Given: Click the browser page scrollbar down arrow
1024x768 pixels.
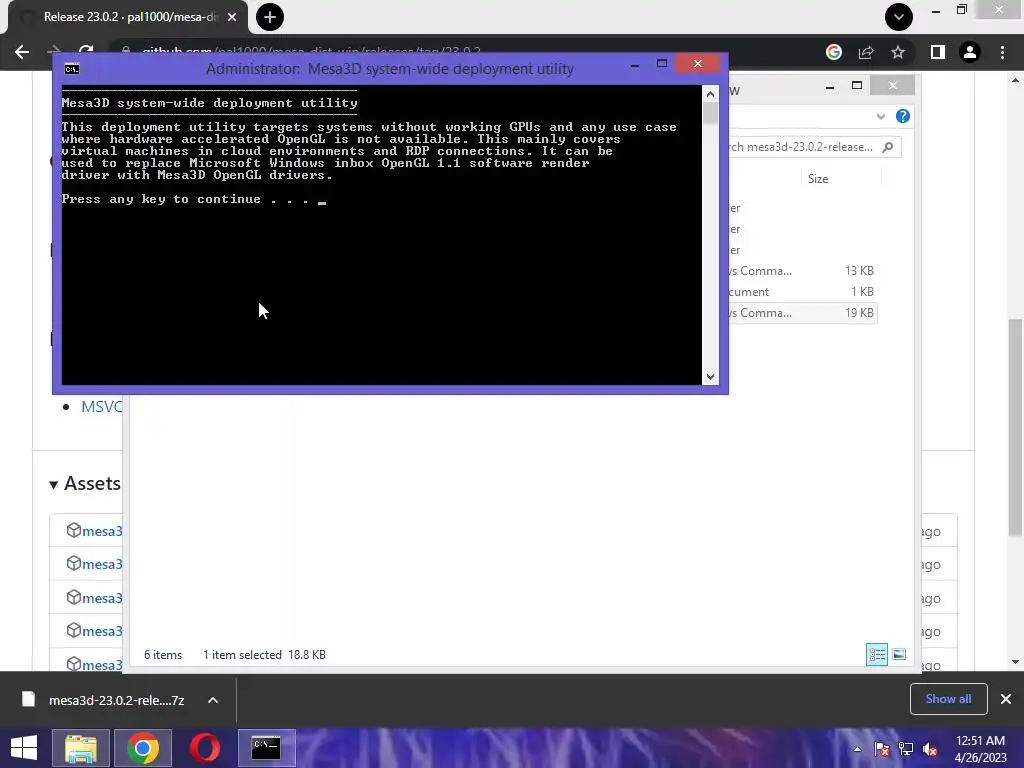Looking at the screenshot, I should coord(1015,662).
